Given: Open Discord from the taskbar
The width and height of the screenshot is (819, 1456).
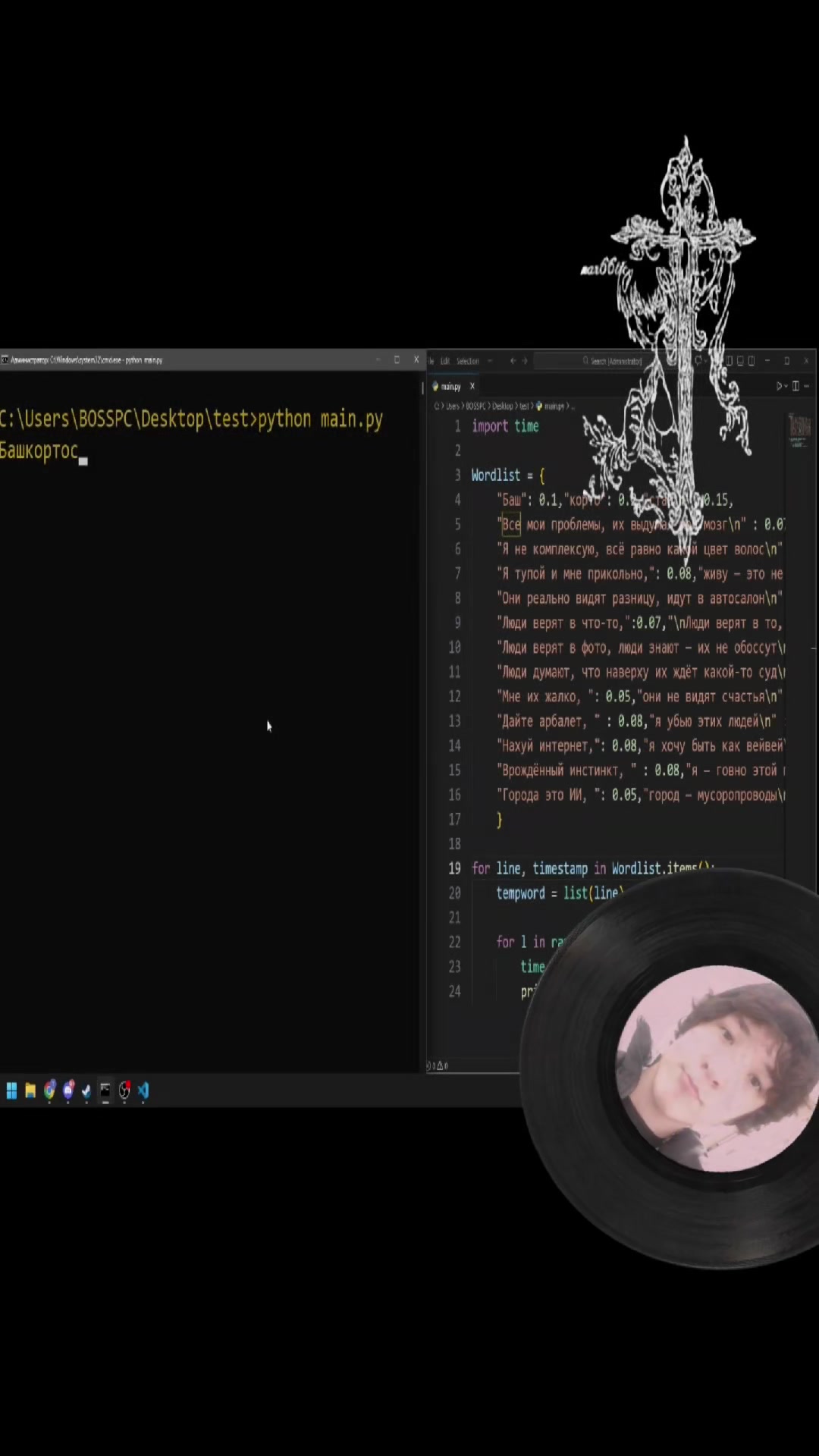Looking at the screenshot, I should [x=68, y=1090].
